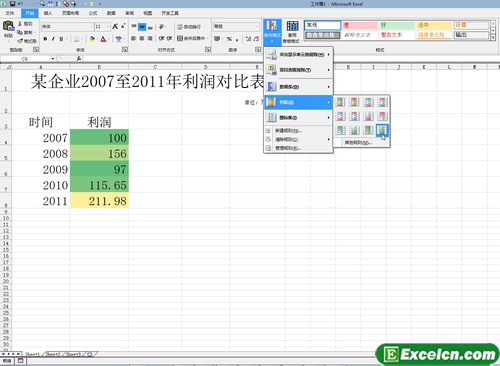Image resolution: width=500 pixels, height=366 pixels.
Task: Click the increase indent icon
Action: (169, 38)
